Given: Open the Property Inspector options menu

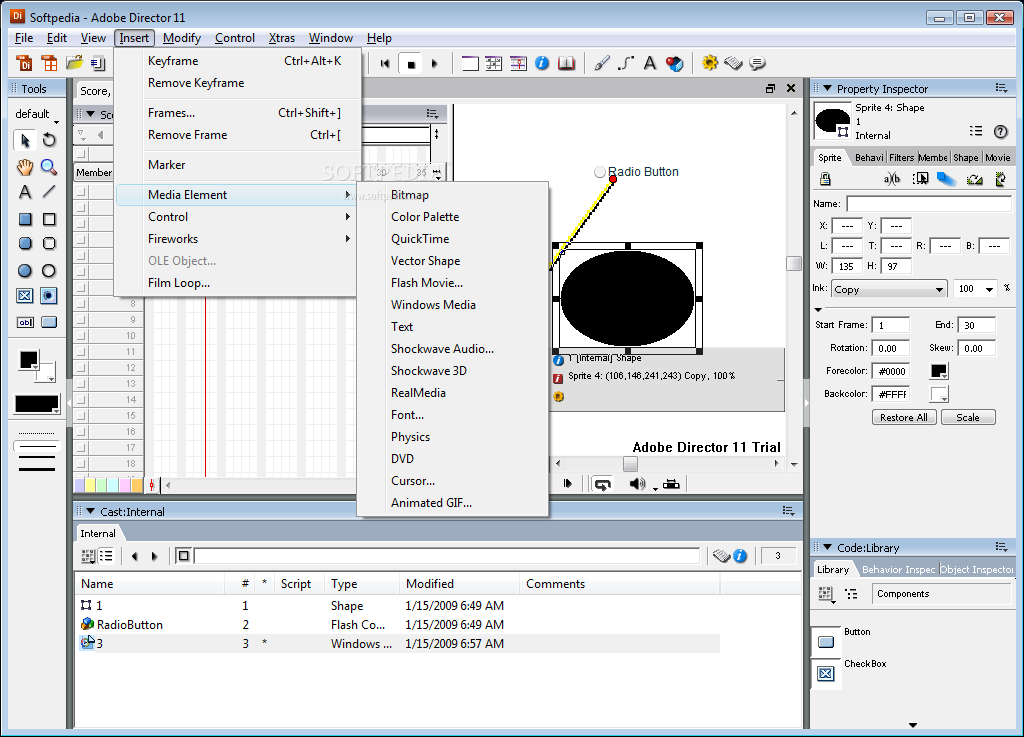Looking at the screenshot, I should [1001, 88].
